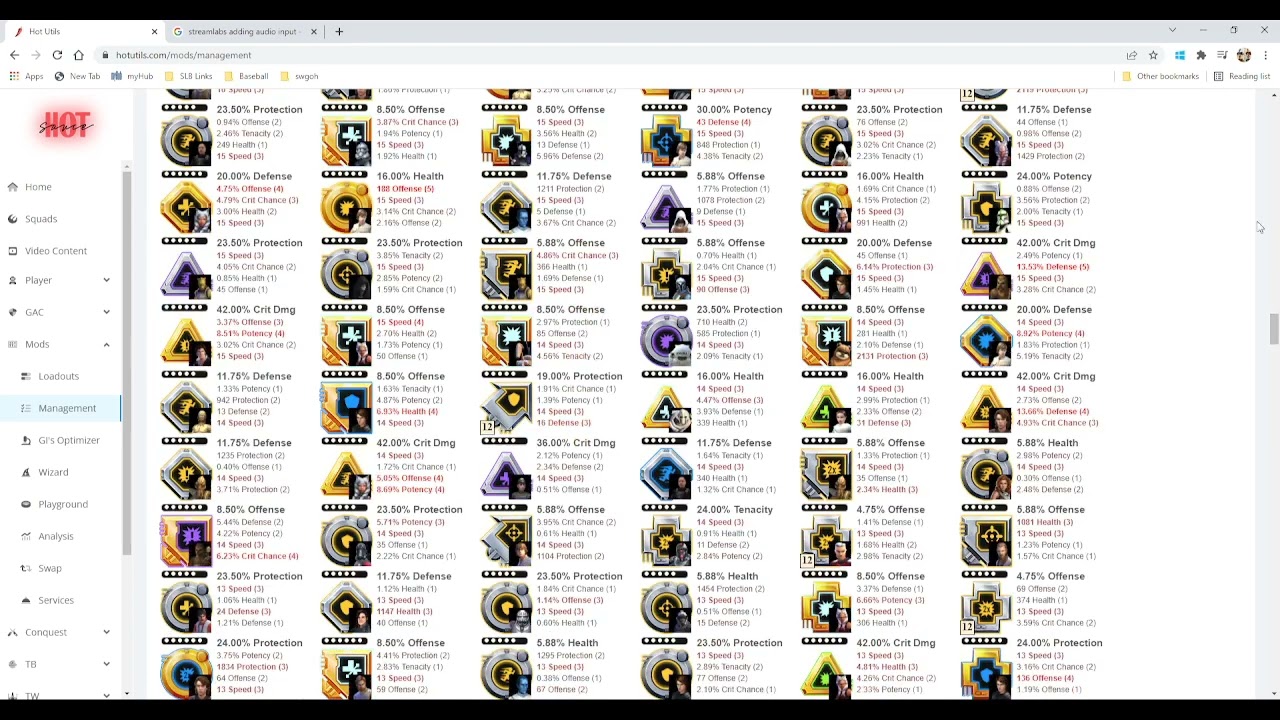Open the Playground sidebar item
The width and height of the screenshot is (1280, 720).
[x=63, y=504]
